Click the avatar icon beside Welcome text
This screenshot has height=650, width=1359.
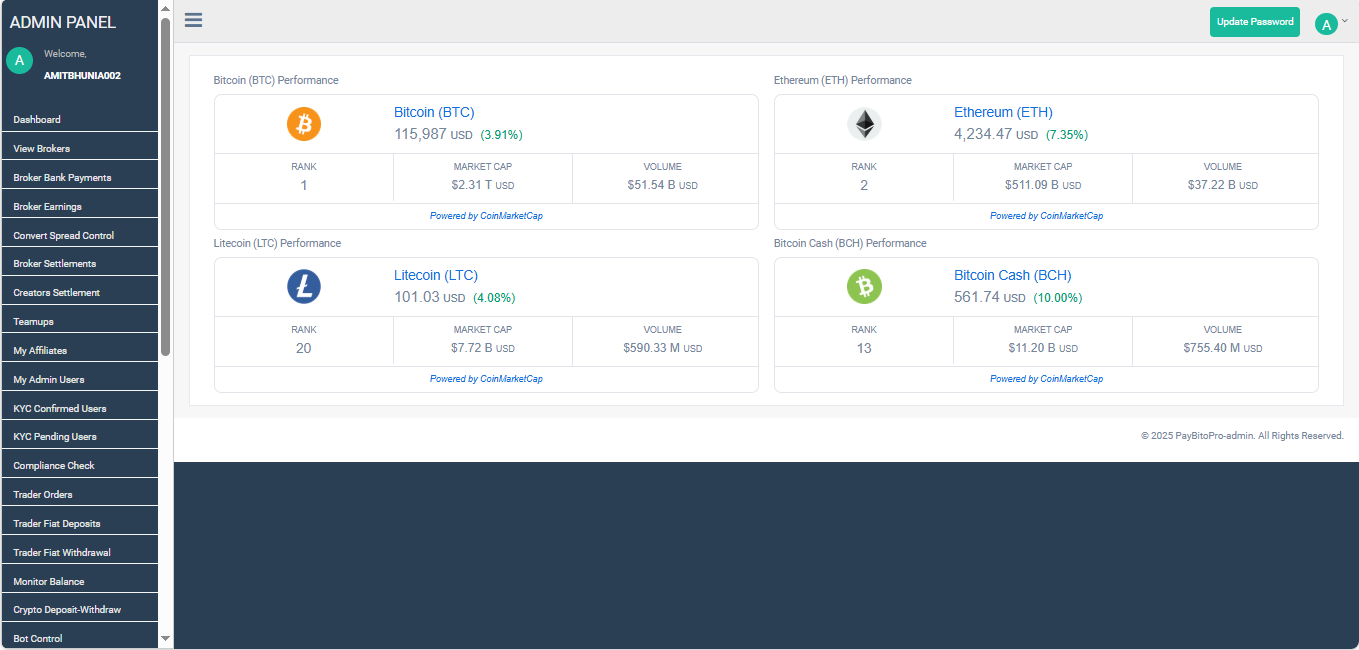19,60
